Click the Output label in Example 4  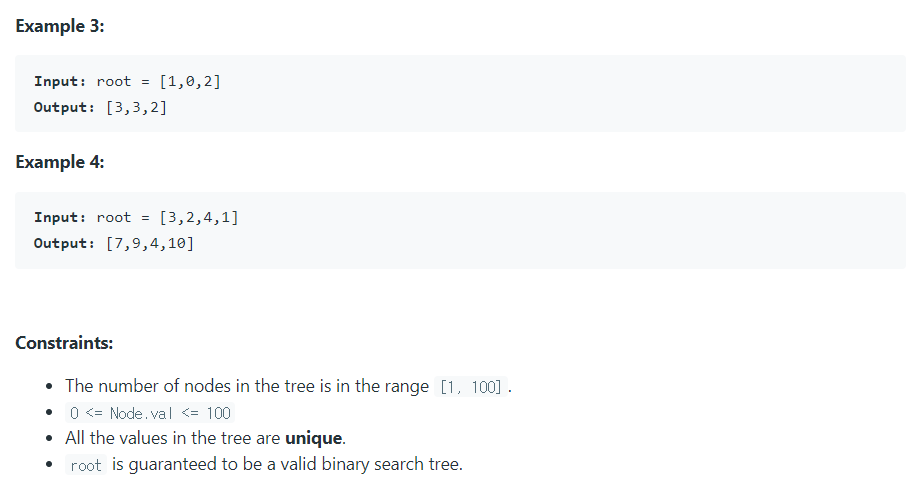[64, 243]
